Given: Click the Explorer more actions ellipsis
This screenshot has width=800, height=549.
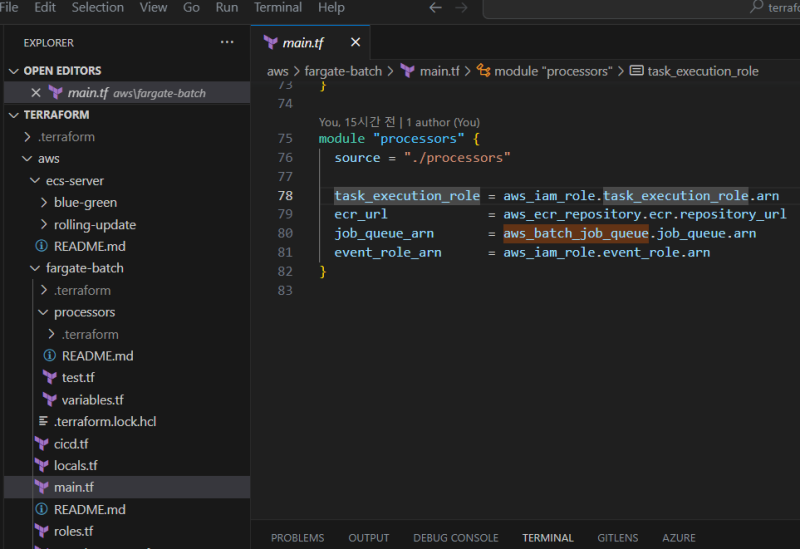Looking at the screenshot, I should coord(227,43).
